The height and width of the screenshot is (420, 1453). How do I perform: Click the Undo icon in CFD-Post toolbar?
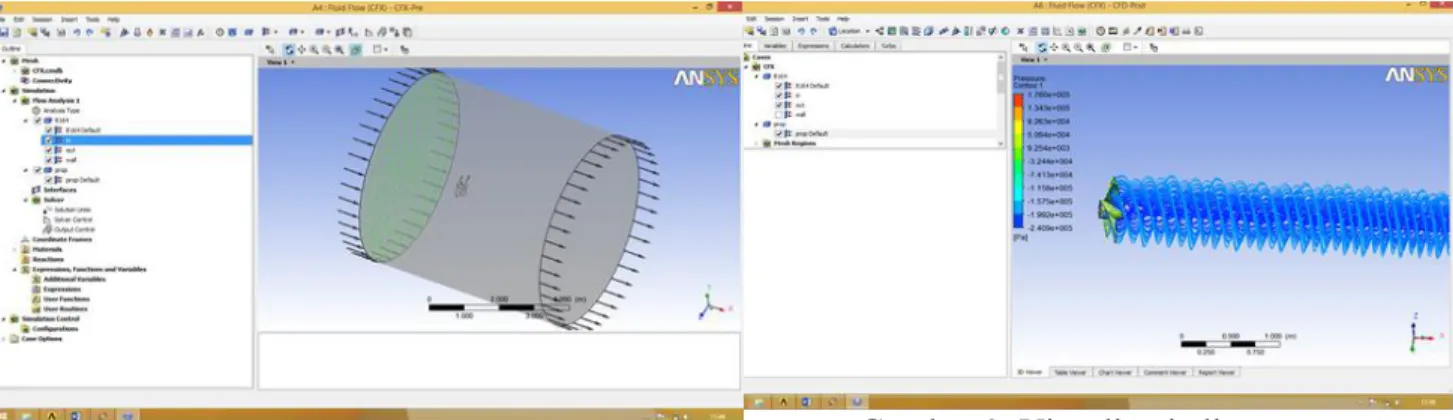(x=801, y=31)
